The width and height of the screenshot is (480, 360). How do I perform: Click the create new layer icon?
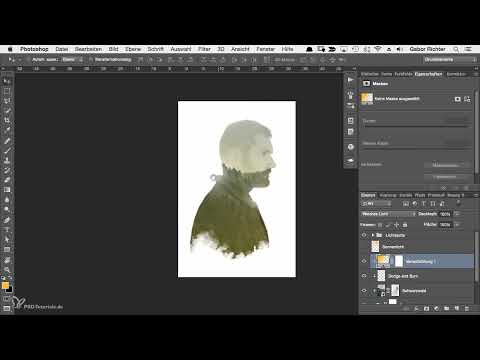(x=457, y=309)
